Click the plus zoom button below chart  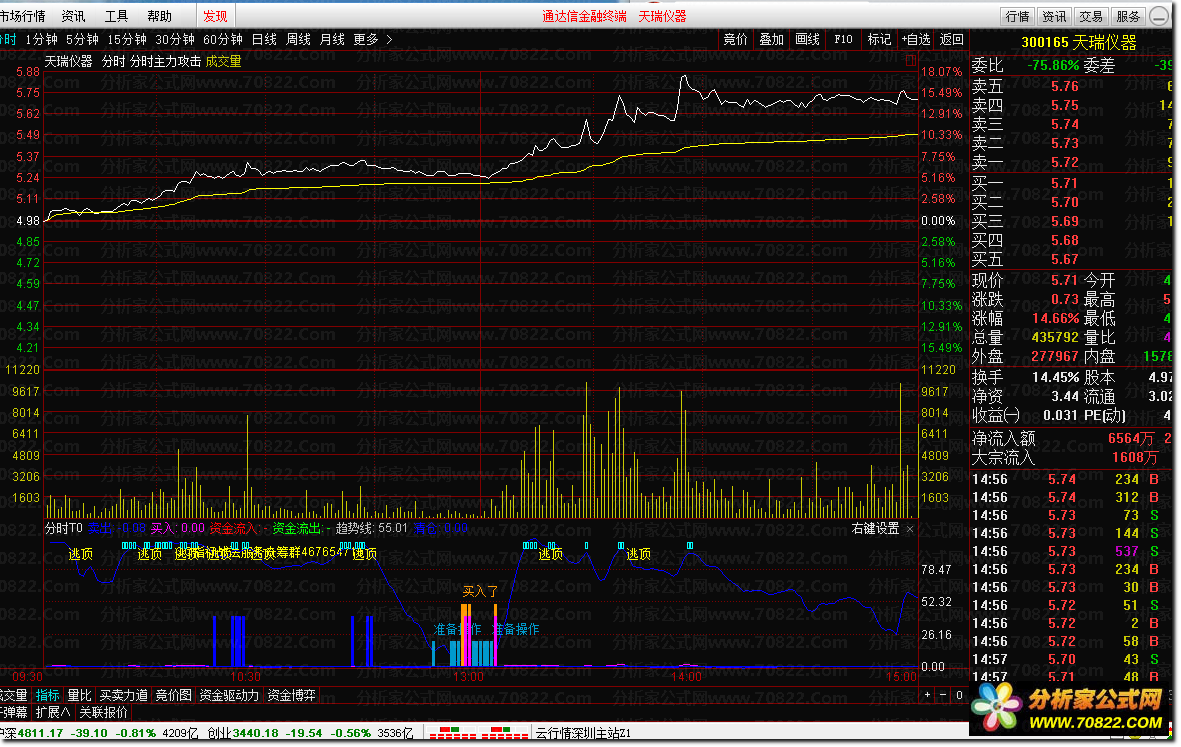tap(927, 695)
